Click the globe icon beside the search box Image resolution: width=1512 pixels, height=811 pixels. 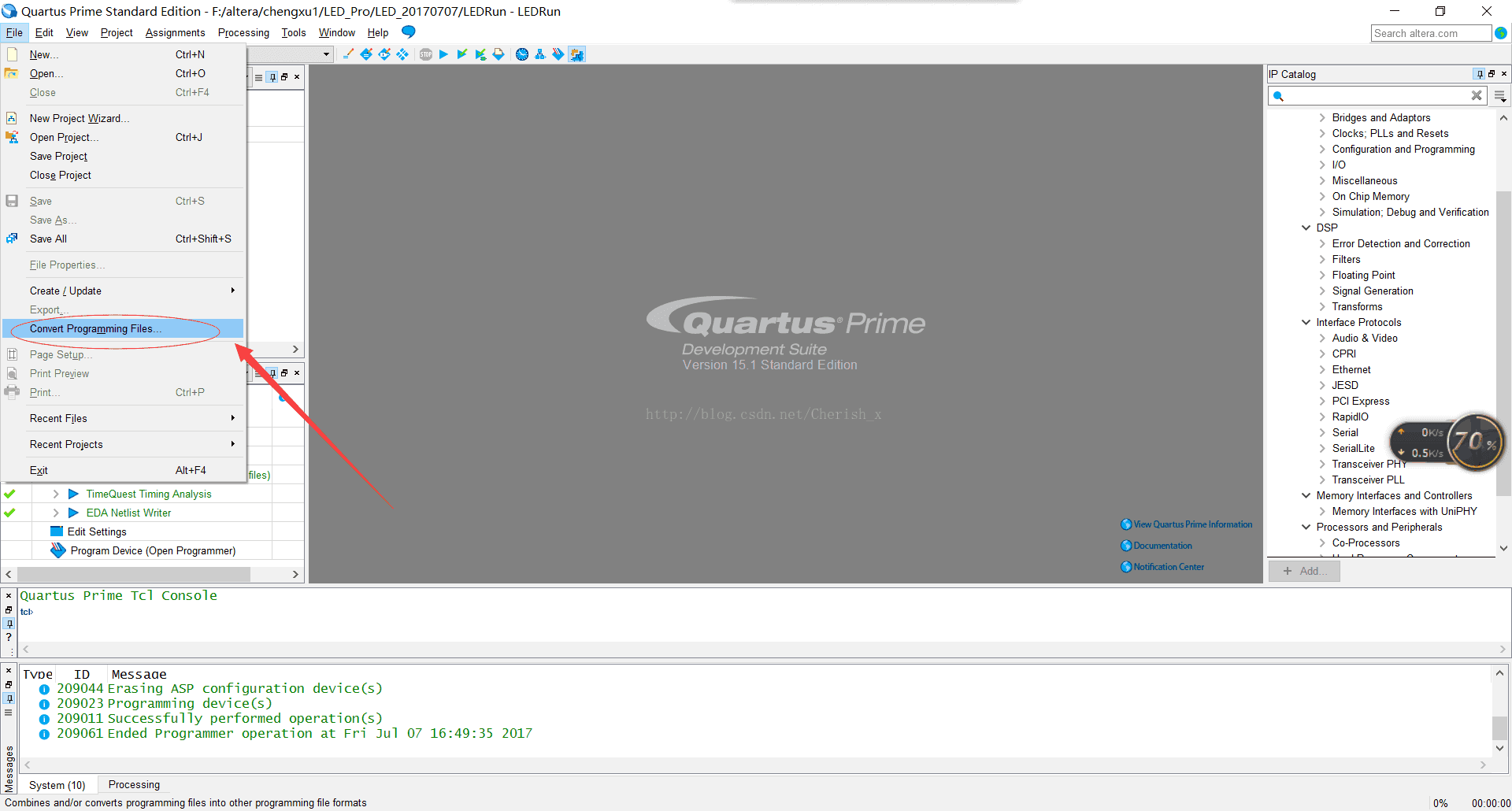[x=1501, y=33]
